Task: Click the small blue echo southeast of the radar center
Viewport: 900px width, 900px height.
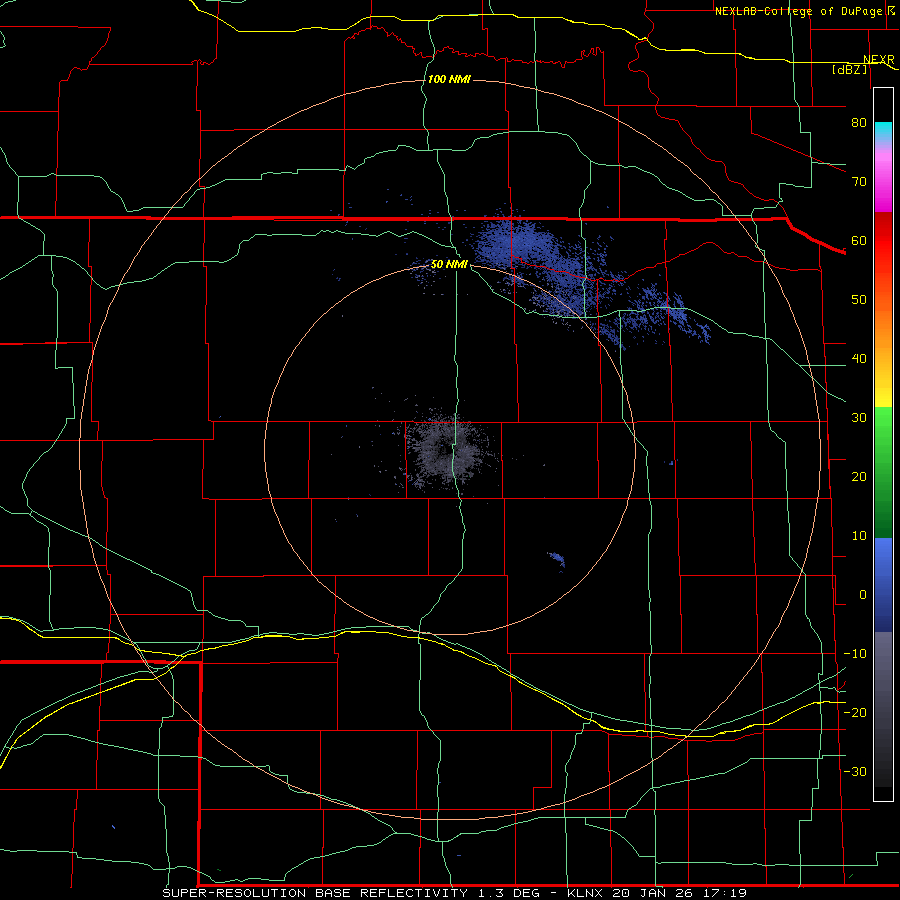Action: (557, 558)
